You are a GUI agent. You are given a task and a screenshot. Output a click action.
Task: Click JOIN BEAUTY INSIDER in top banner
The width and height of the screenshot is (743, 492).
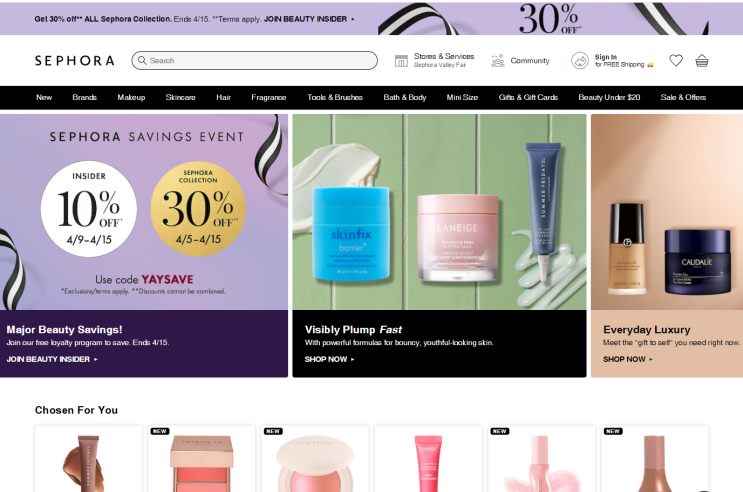308,19
